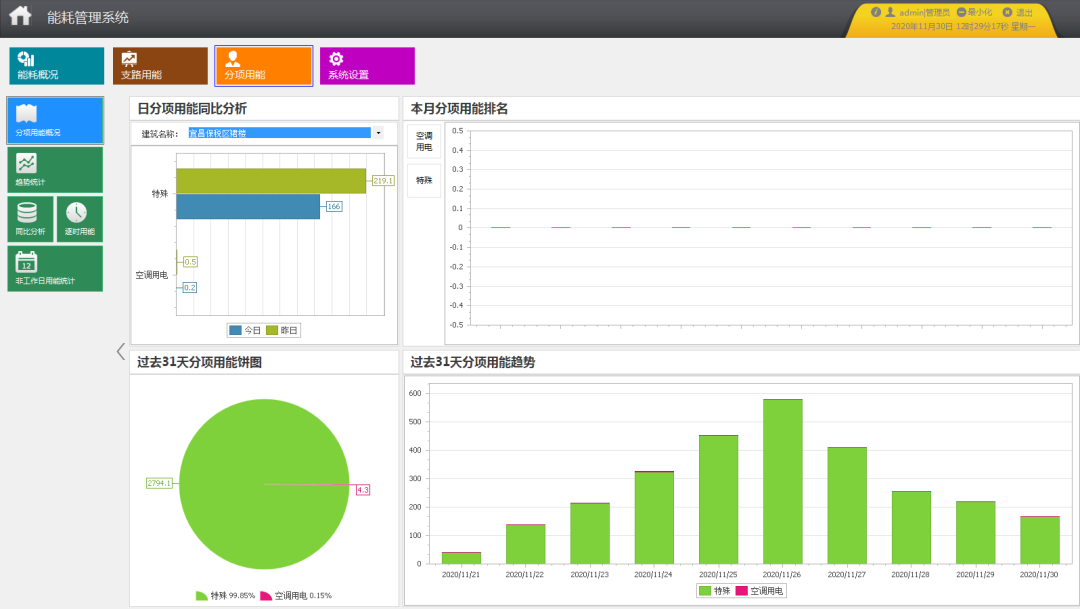The height and width of the screenshot is (609, 1080).
Task: Open the 能耗概况 module tile
Action: click(56, 65)
